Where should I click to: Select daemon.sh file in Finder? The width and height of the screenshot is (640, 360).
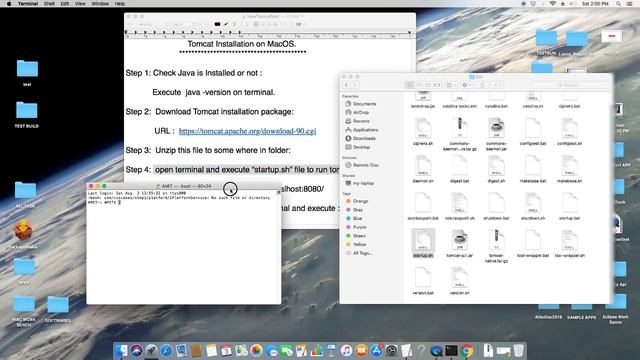coord(423,169)
